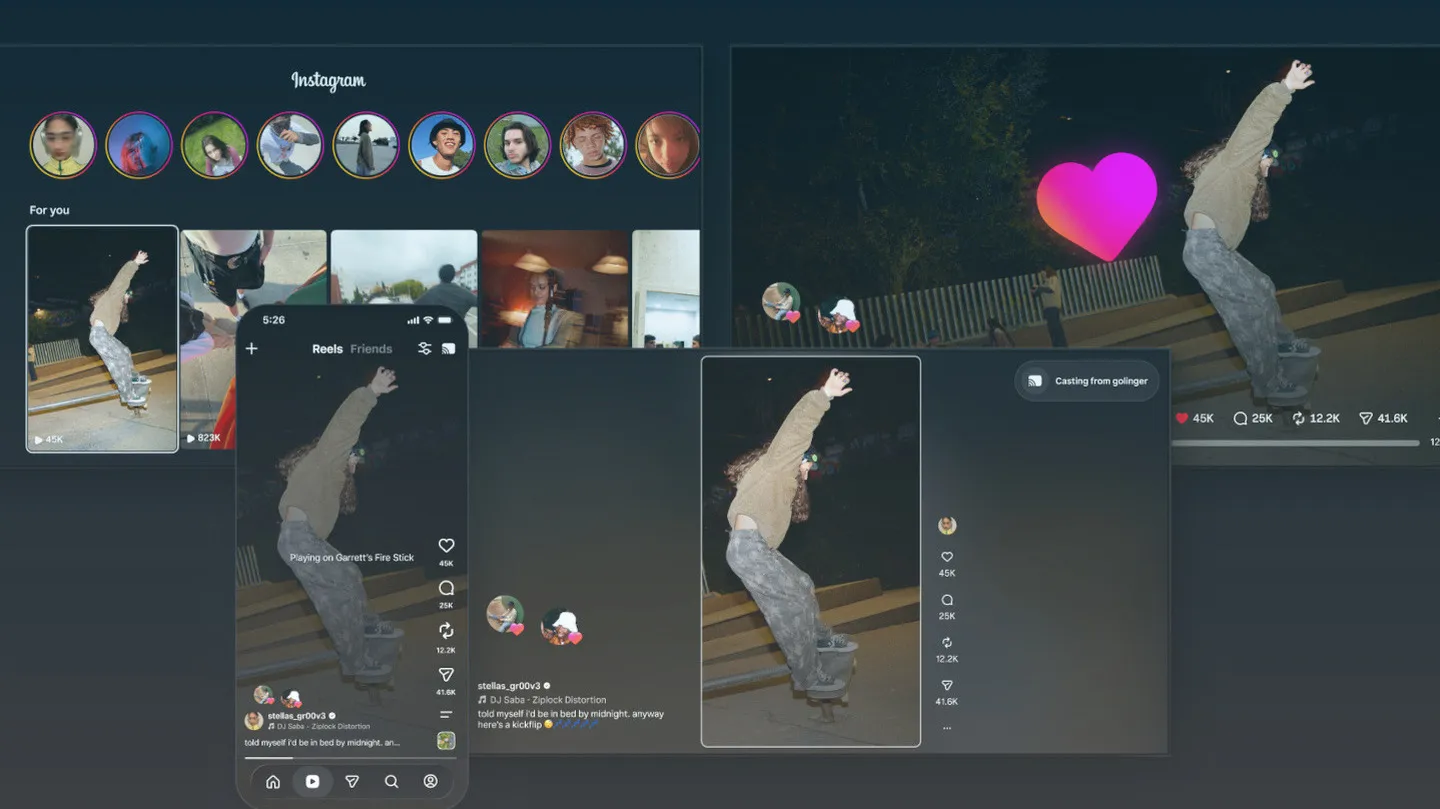
Task: Click the repost icon in the center TV panel
Action: [947, 643]
